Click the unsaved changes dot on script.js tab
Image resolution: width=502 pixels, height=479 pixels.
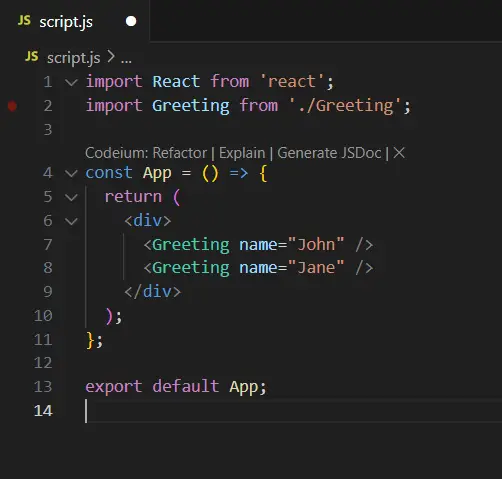[131, 21]
